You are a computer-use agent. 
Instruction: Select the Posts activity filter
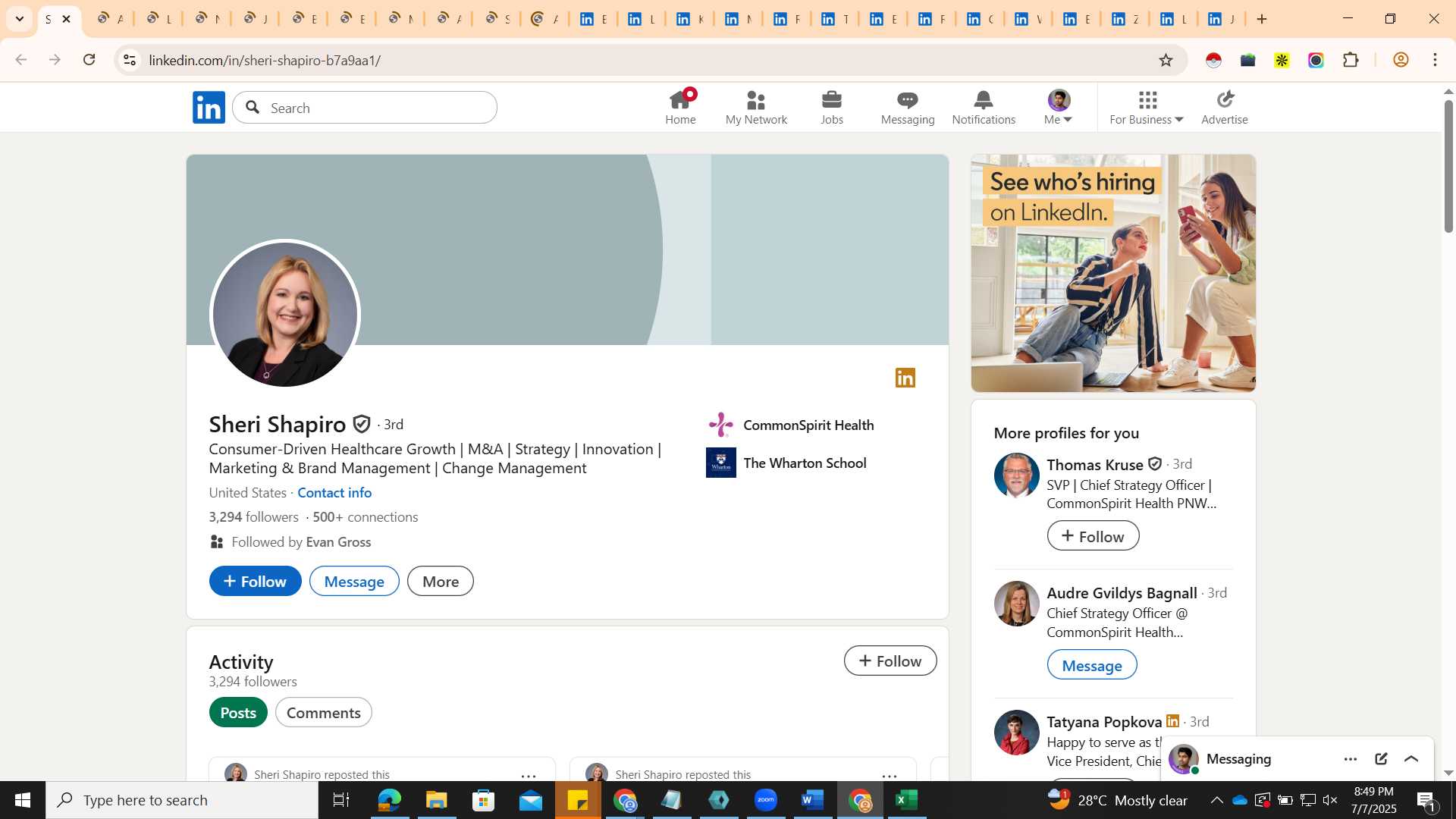[238, 712]
